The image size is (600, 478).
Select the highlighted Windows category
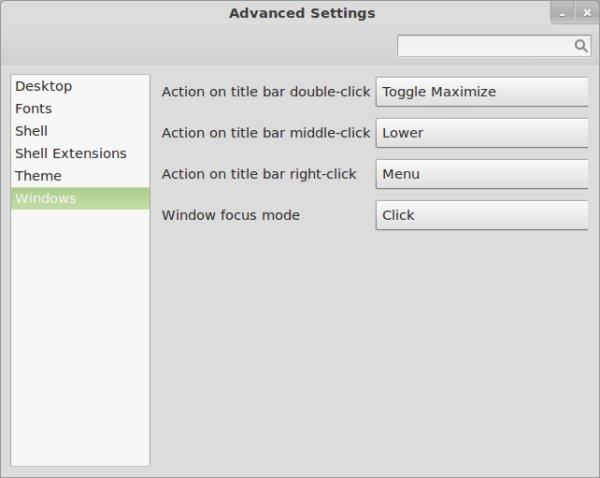pos(46,198)
